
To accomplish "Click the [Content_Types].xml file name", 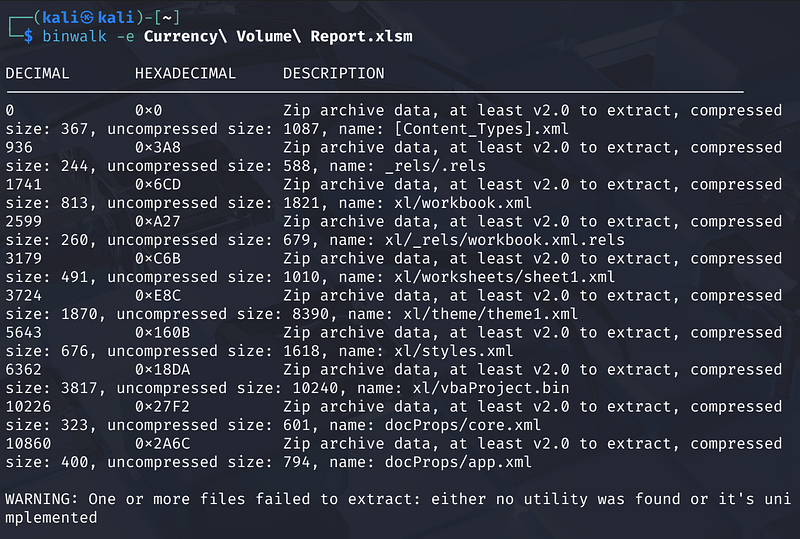I will coord(468,129).
